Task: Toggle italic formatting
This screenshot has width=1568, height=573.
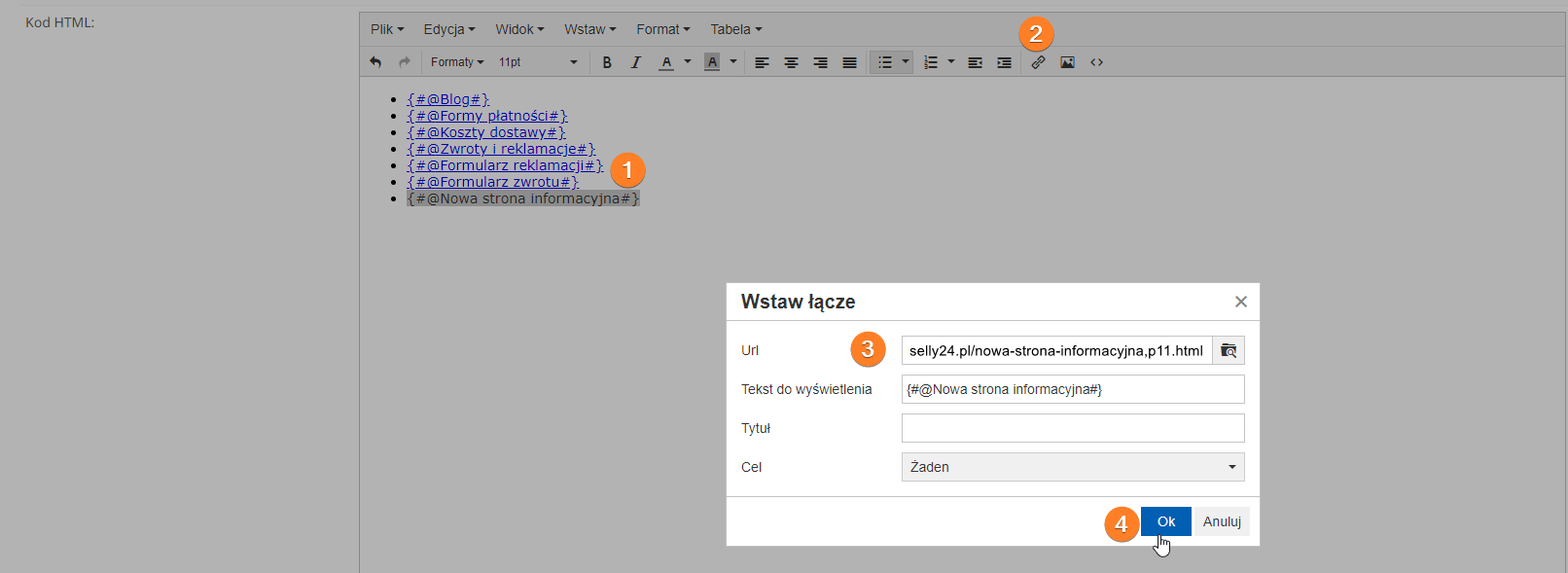Action: (636, 62)
